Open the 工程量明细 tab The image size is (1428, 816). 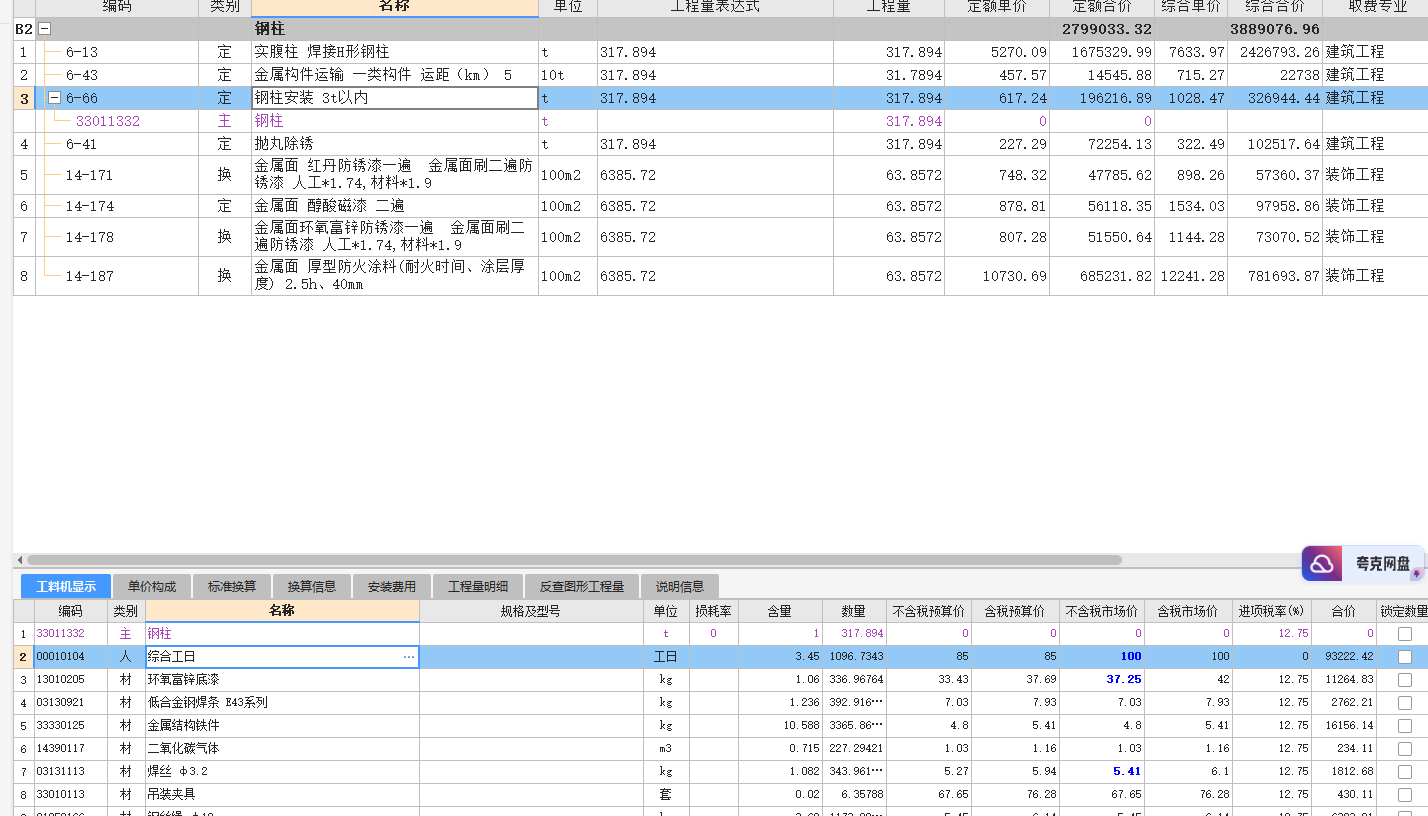tap(478, 586)
